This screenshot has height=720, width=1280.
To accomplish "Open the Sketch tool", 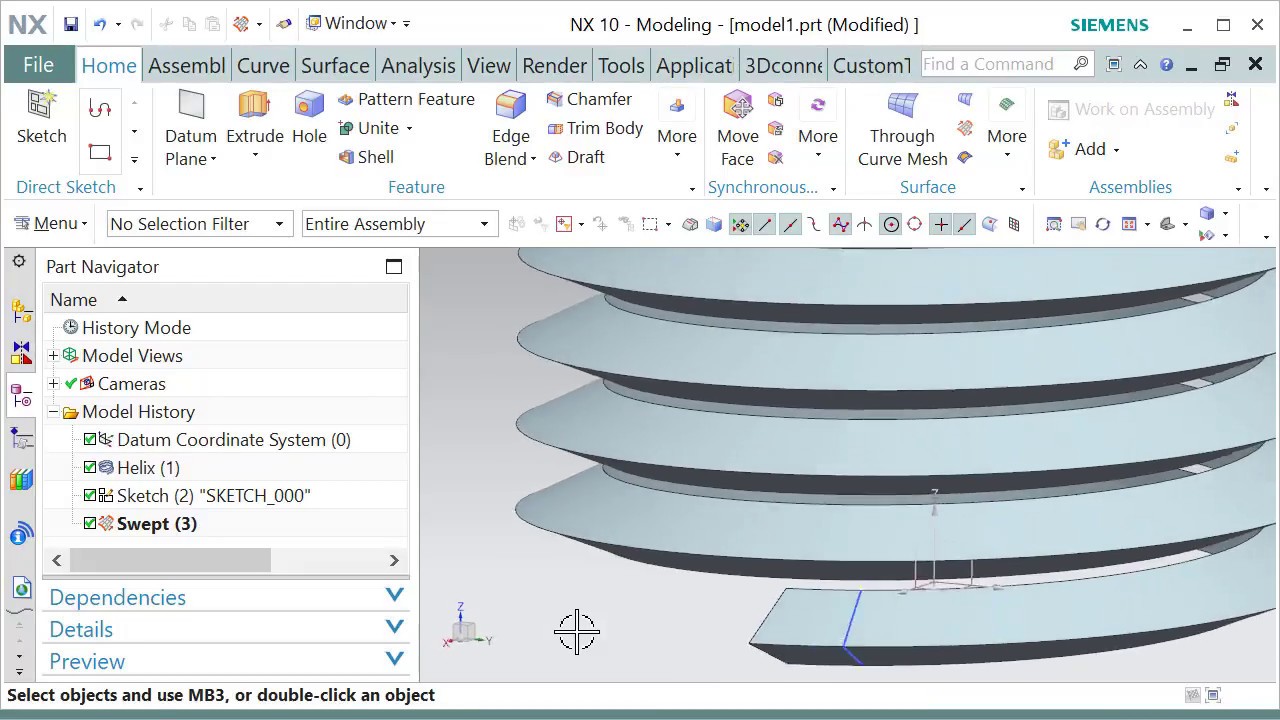I will tap(41, 118).
